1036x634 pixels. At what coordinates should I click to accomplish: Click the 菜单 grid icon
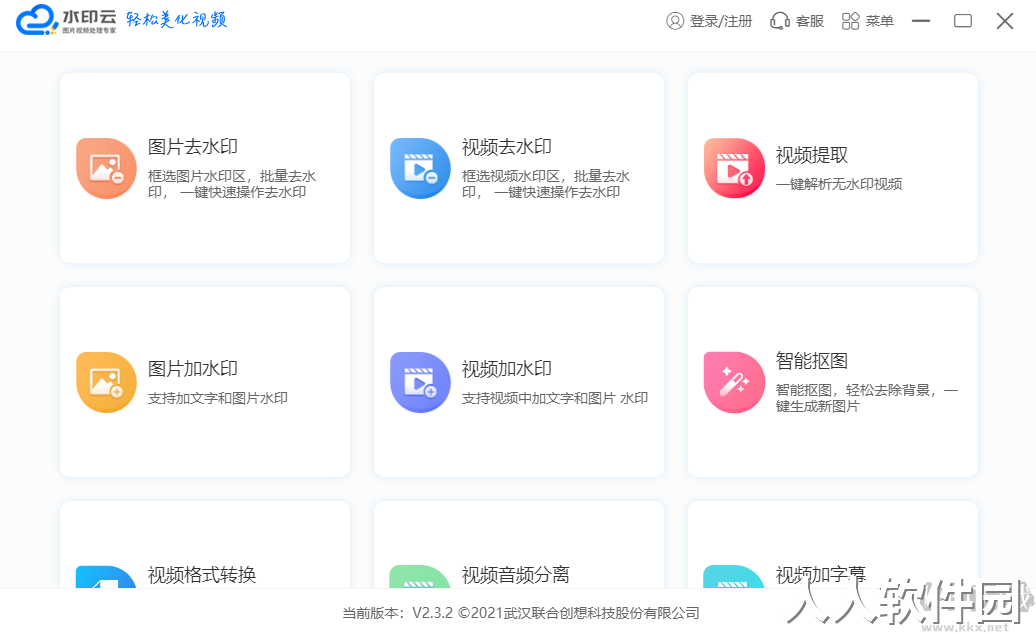click(x=850, y=21)
